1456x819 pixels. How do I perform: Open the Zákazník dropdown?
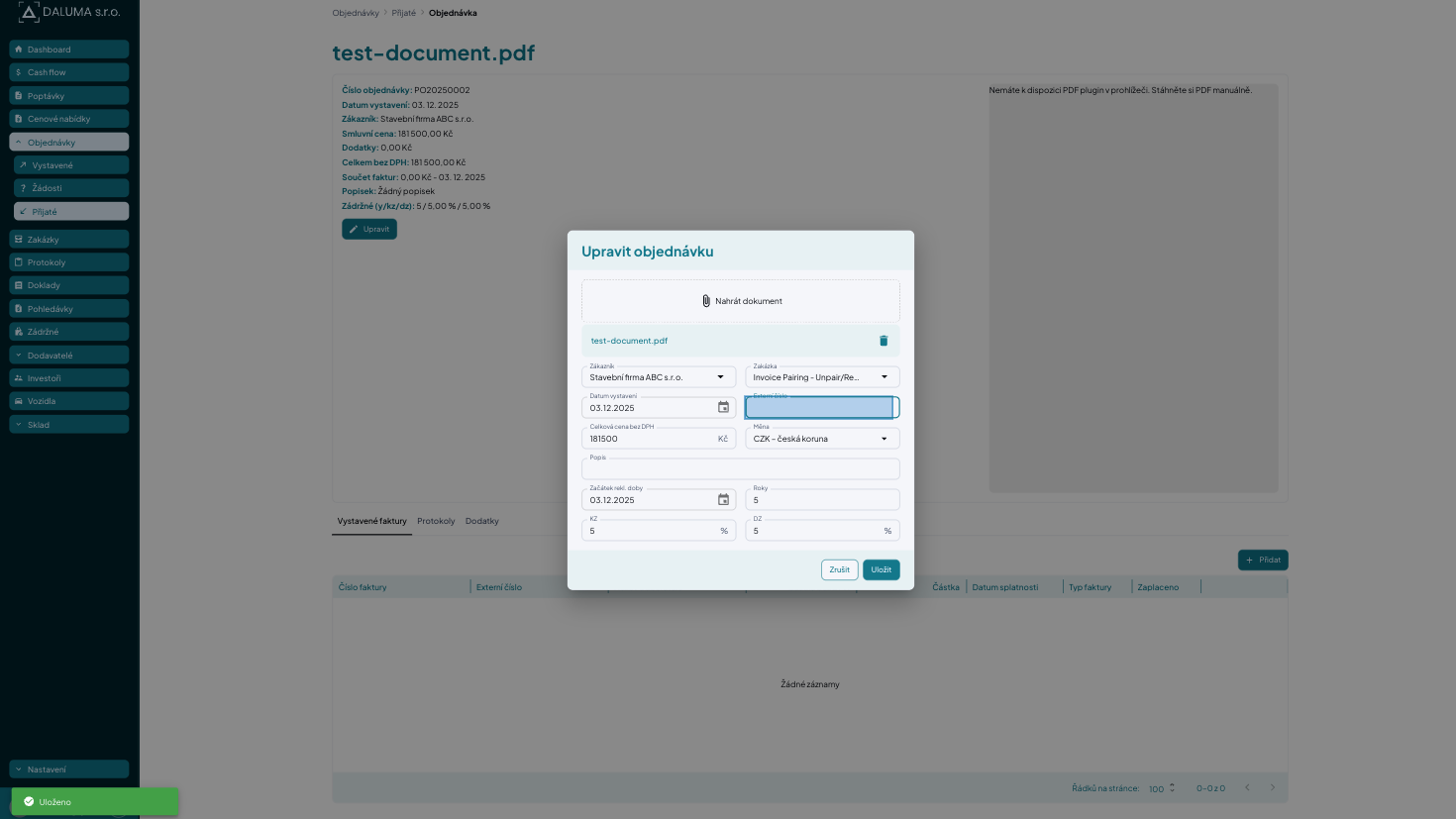(659, 377)
